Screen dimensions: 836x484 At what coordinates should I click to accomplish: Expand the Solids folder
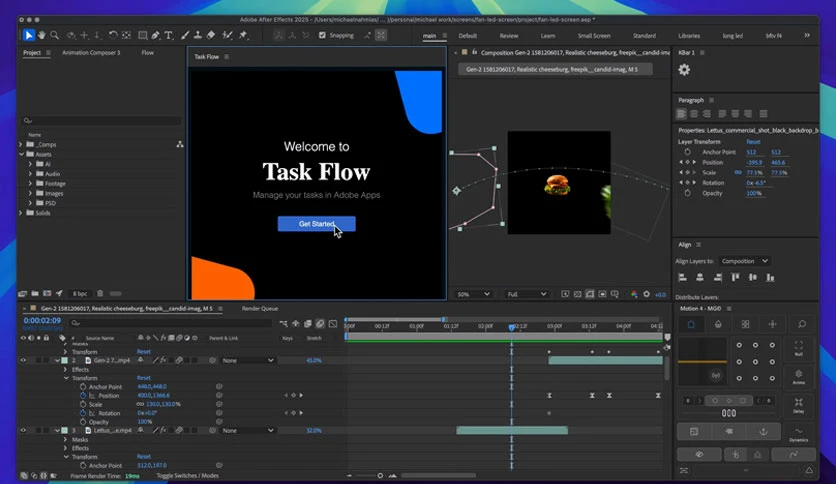21,213
